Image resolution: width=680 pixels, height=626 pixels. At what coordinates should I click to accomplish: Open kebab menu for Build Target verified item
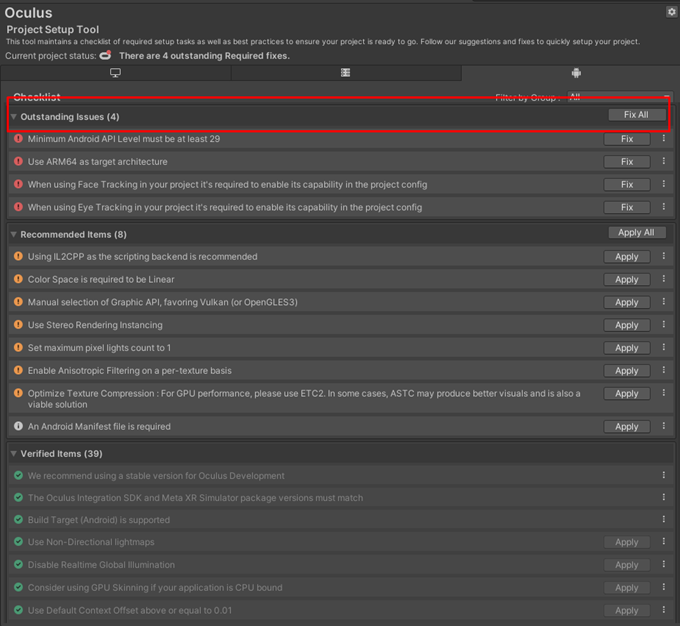663,520
